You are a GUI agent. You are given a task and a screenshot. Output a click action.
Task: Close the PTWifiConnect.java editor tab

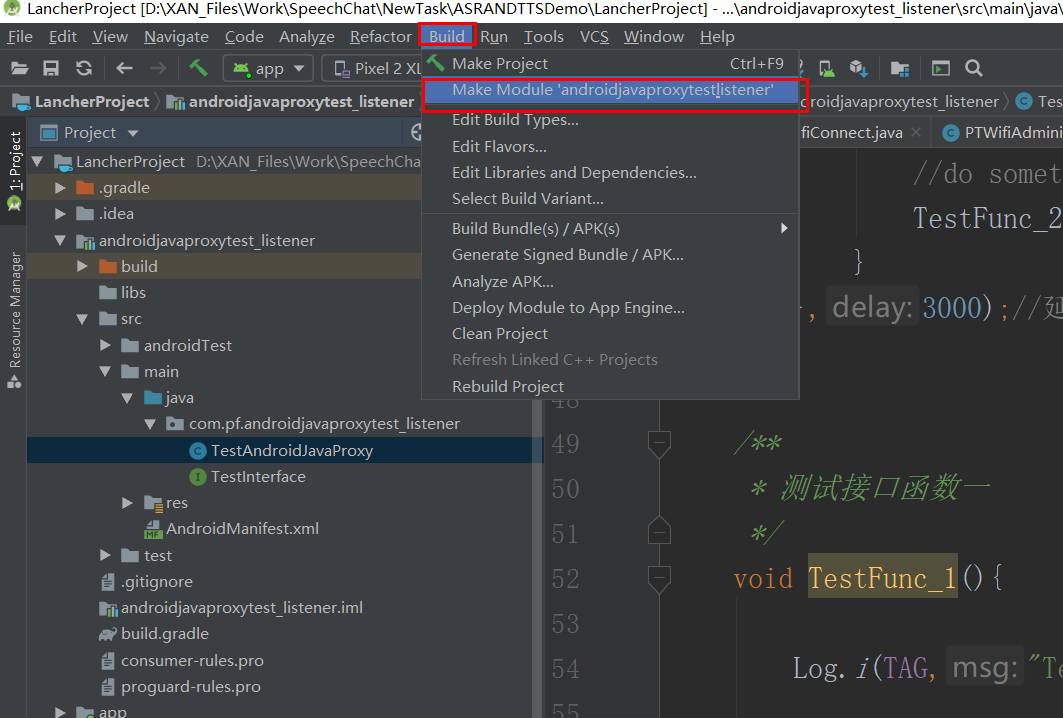(914, 130)
